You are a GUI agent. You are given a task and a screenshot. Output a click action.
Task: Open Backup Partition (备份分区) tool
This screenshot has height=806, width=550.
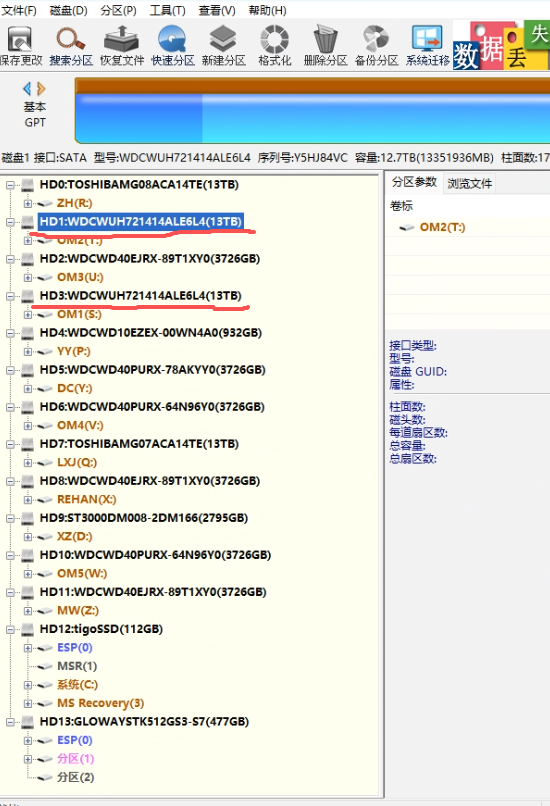pos(376,46)
